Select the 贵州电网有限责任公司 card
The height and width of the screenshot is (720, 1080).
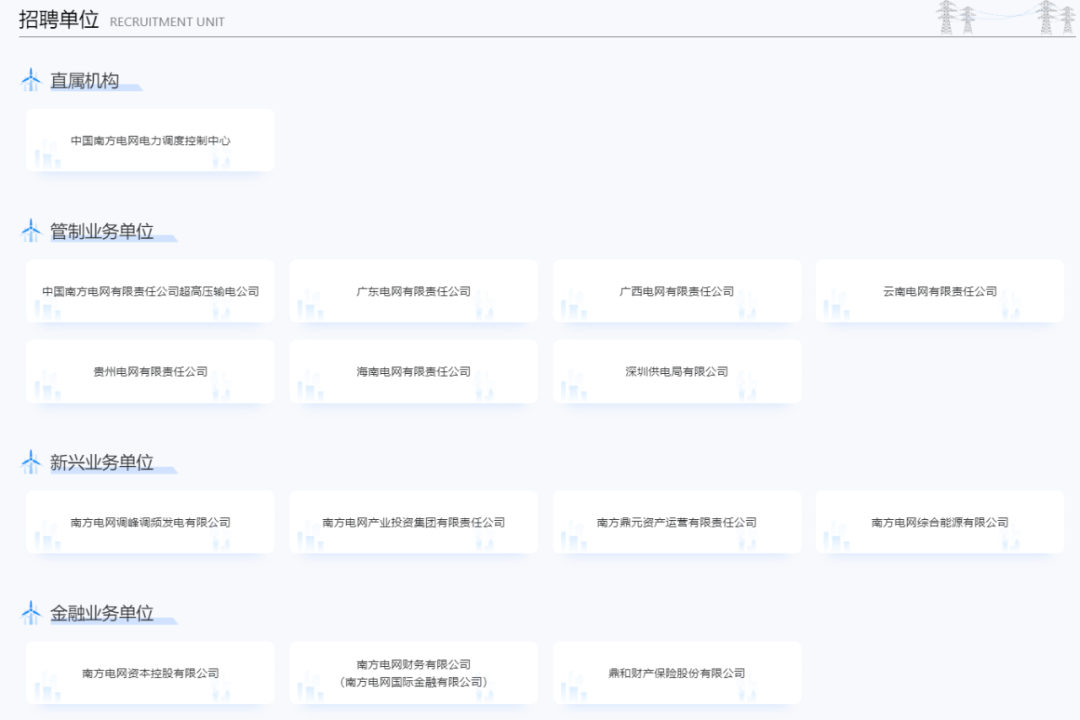click(150, 371)
